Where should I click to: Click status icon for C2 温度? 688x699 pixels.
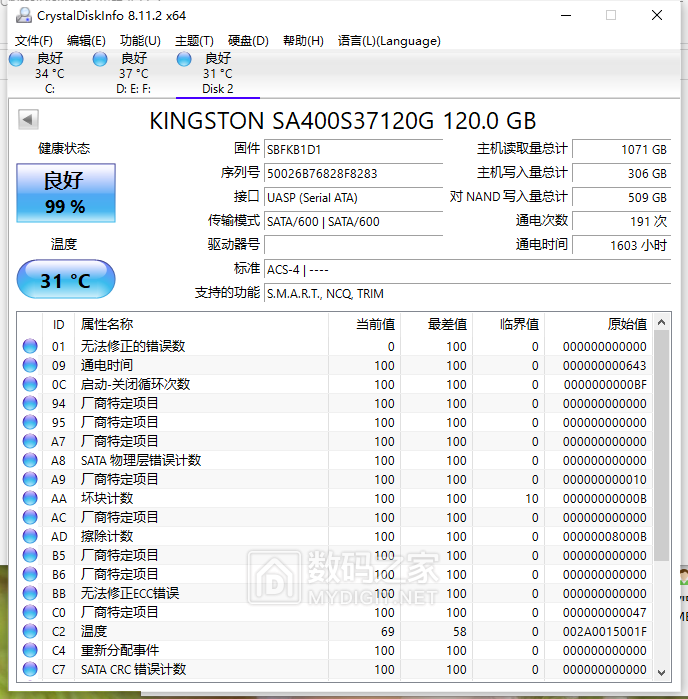tap(30, 631)
